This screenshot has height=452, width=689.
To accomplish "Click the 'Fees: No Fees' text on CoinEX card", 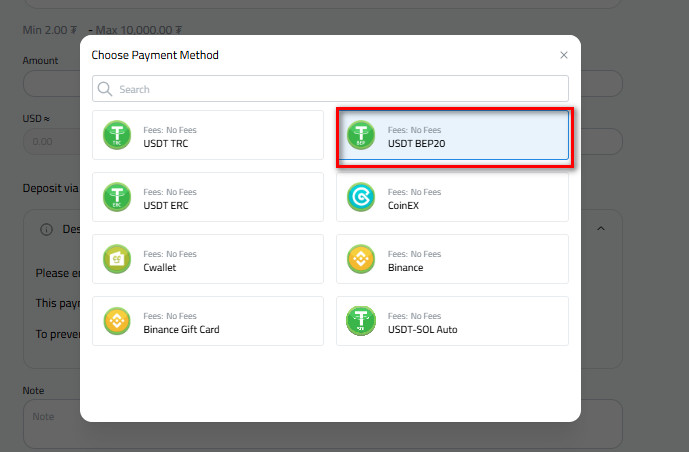I will click(x=414, y=192).
